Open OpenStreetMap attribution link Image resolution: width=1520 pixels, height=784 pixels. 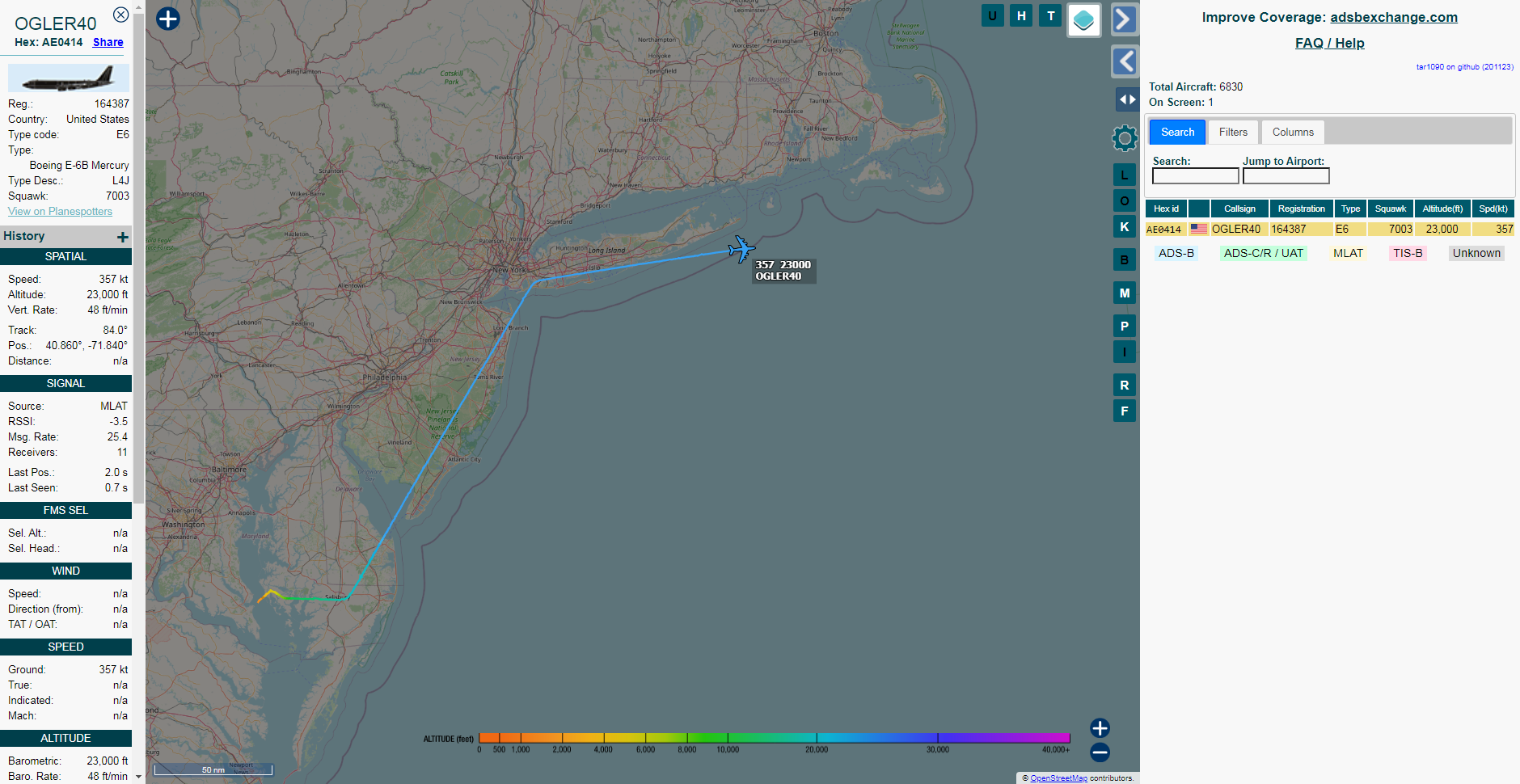pos(1058,778)
